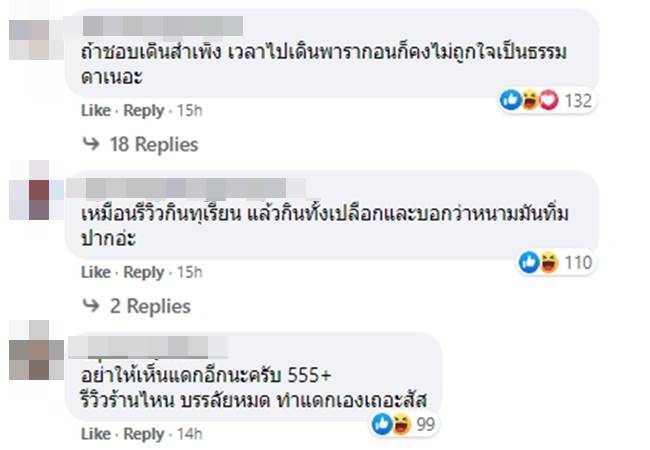Like the first comment about สำเพ็ง
Screen dimensions: 650x450
click(x=95, y=110)
